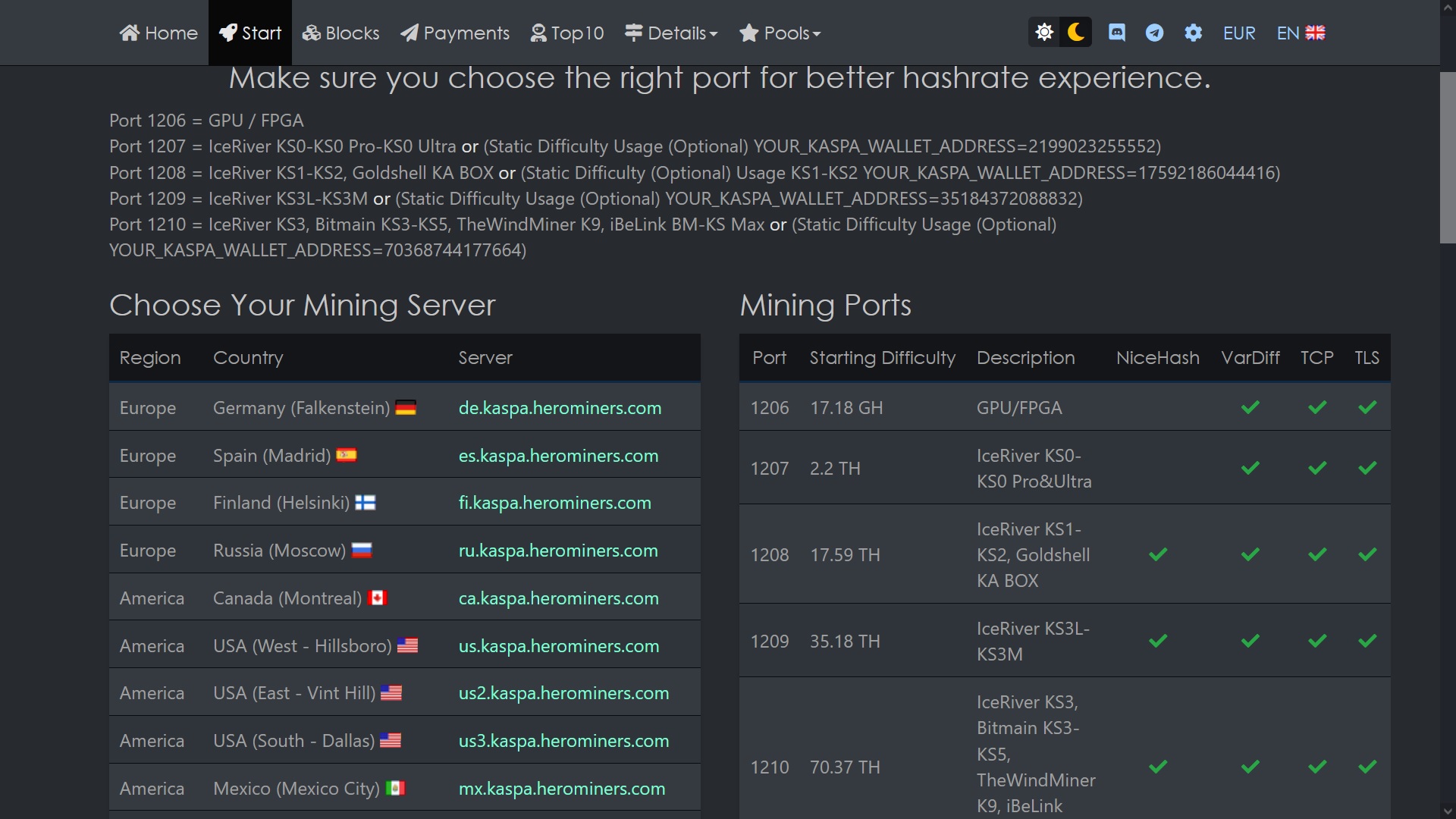The height and width of the screenshot is (819, 1456).
Task: Change language from EN
Action: pyautogui.click(x=1301, y=33)
